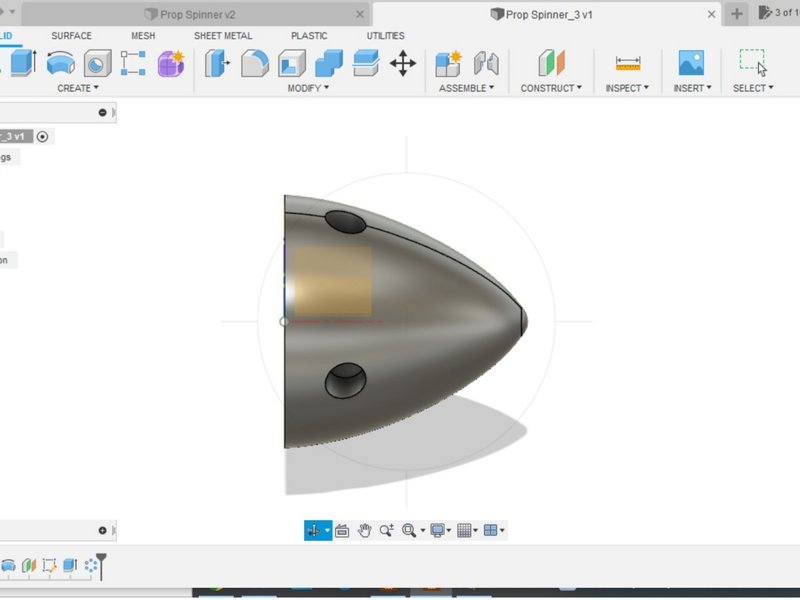This screenshot has width=800, height=600.
Task: Switch to the SURFACE ribbon tab
Action: tap(71, 36)
